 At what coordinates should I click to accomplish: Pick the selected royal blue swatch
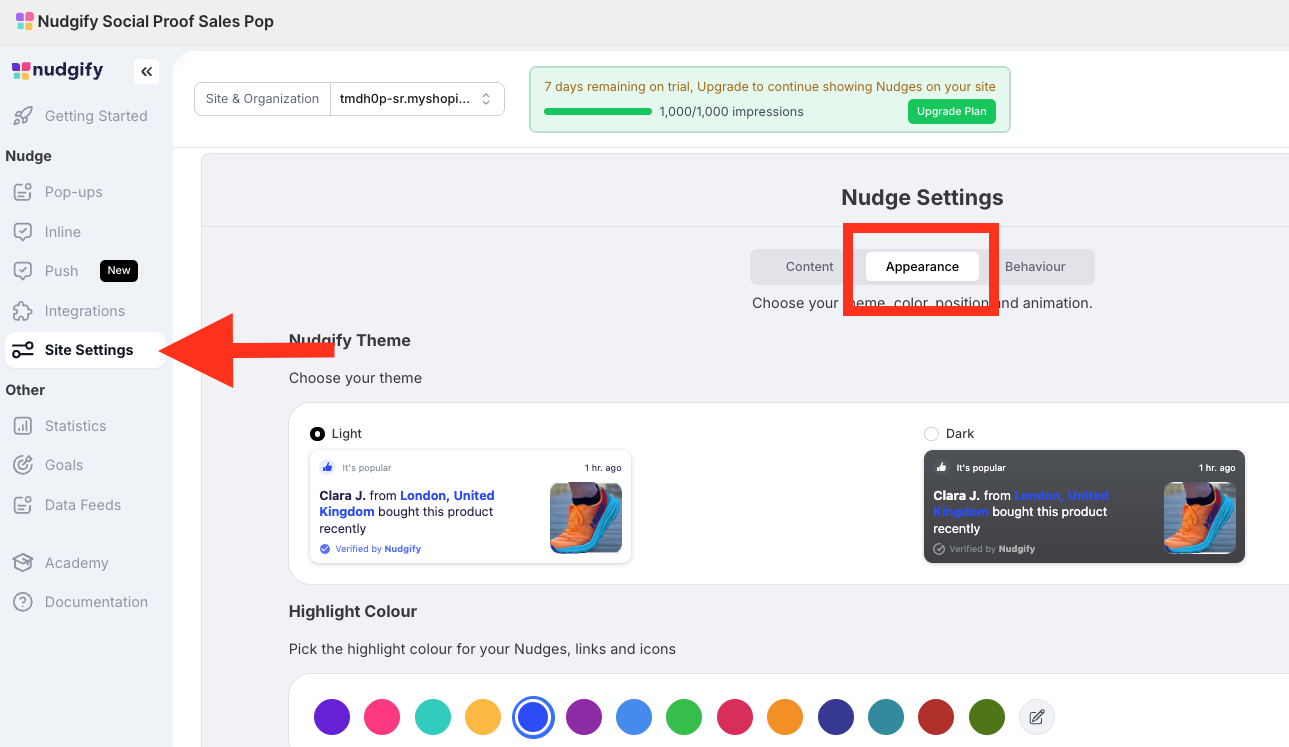pyautogui.click(x=533, y=717)
